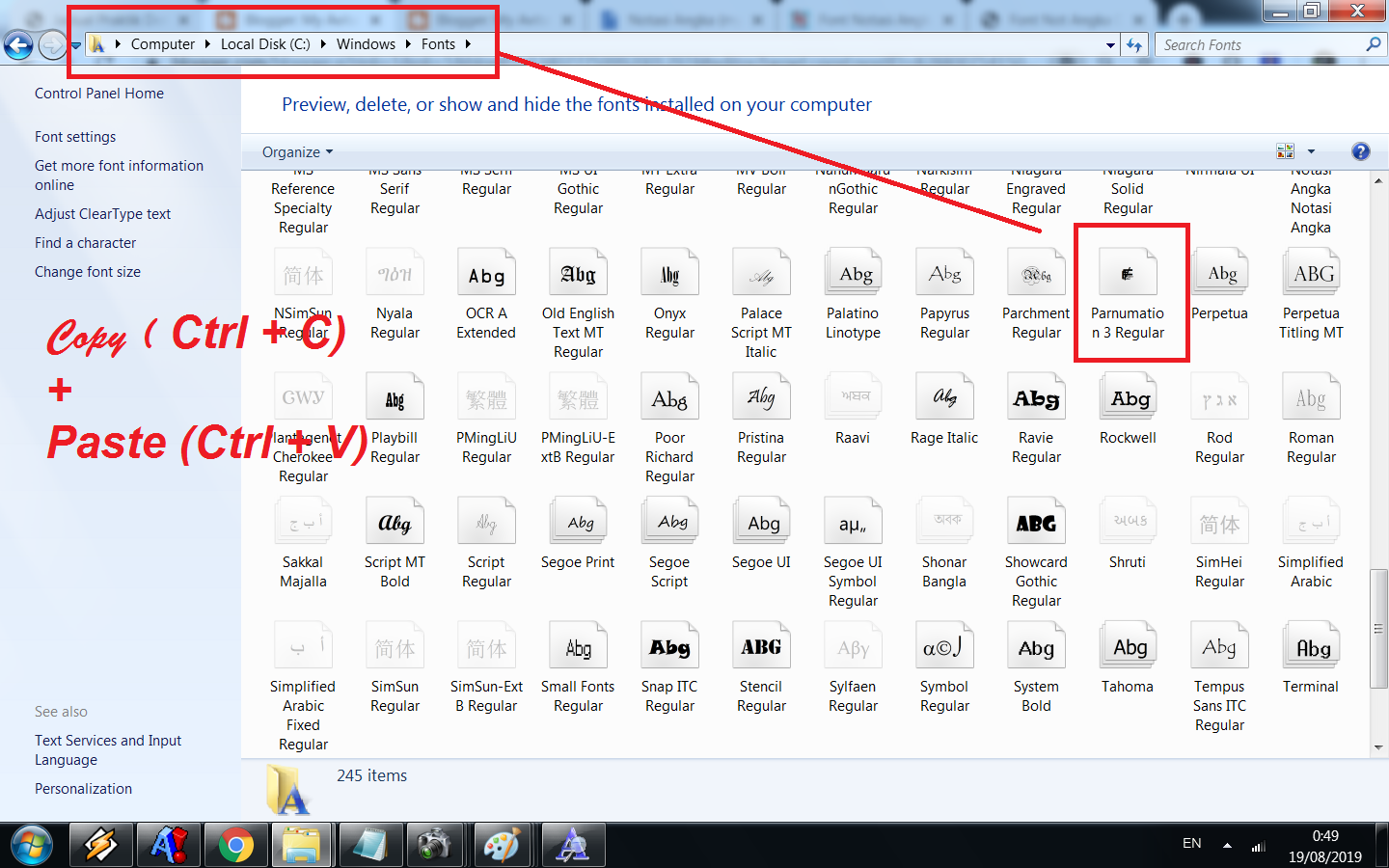This screenshot has width=1389, height=868.
Task: Open Get more font information online
Action: [x=120, y=176]
